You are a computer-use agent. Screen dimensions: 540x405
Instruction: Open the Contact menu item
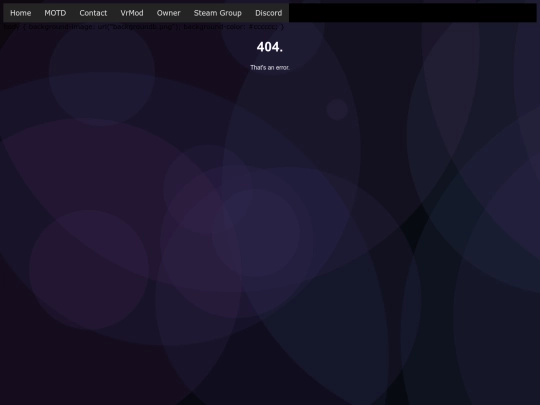coord(93,13)
